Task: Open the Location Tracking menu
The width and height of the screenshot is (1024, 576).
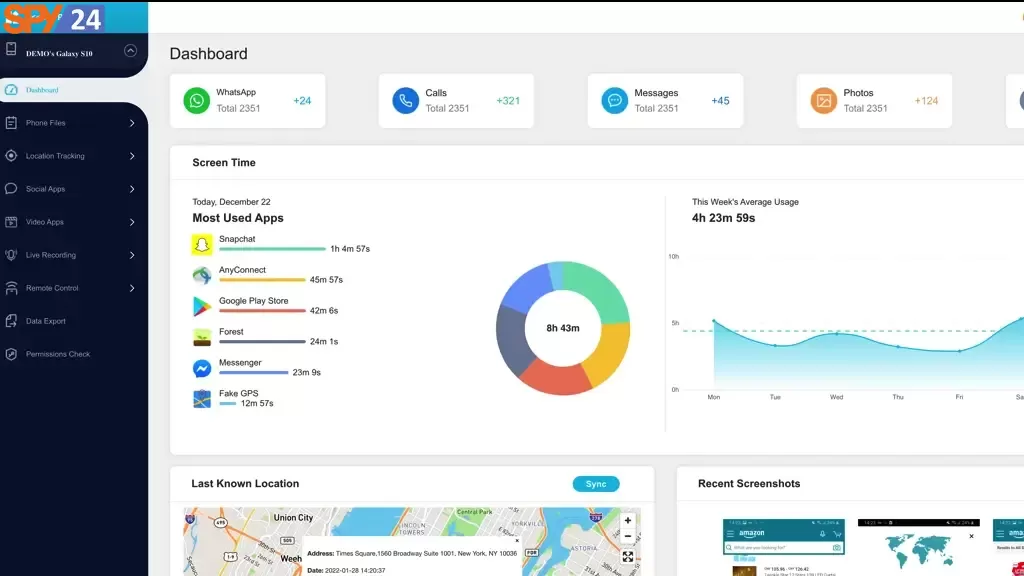Action: 74,156
